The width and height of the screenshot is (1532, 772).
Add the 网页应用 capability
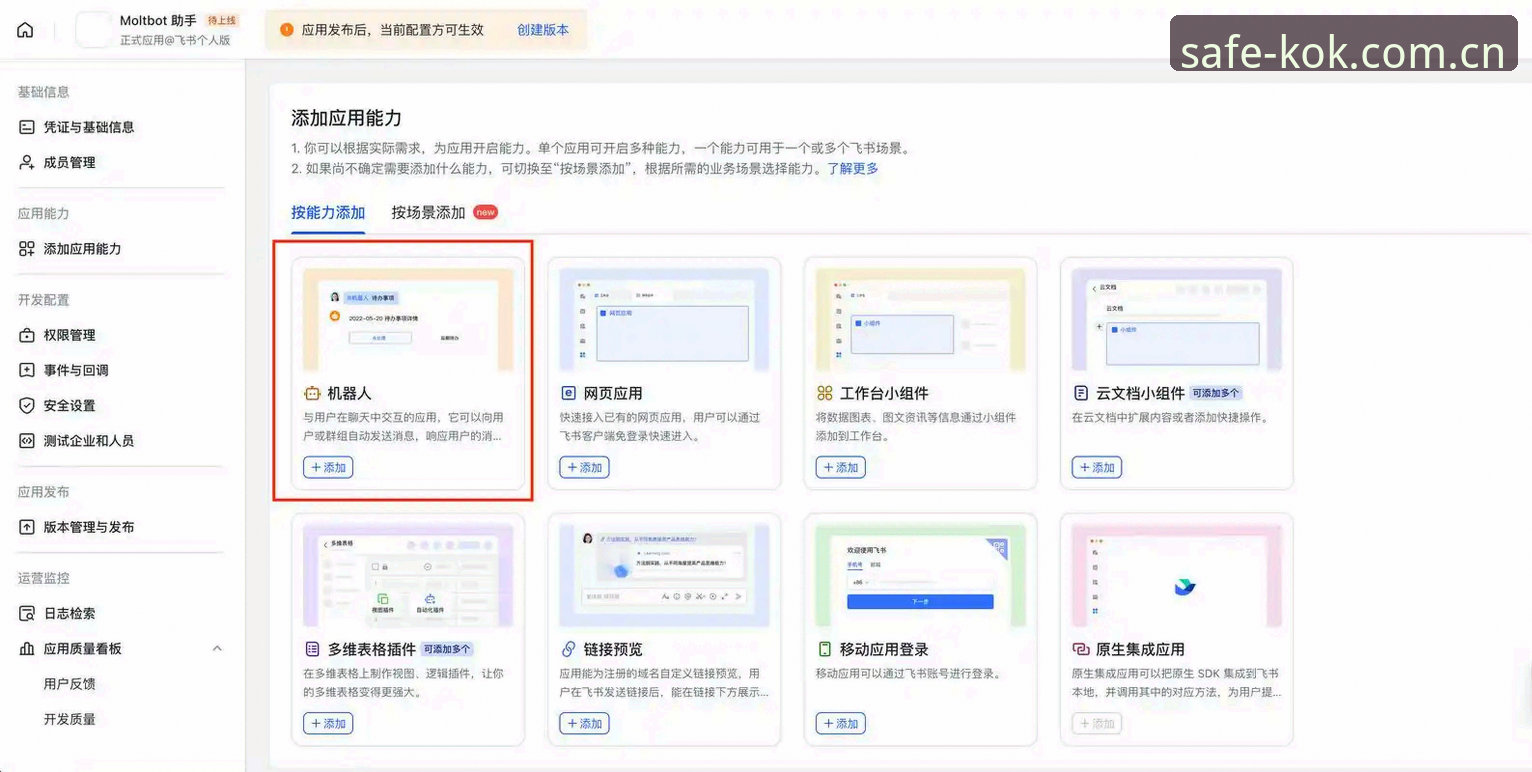pos(584,467)
